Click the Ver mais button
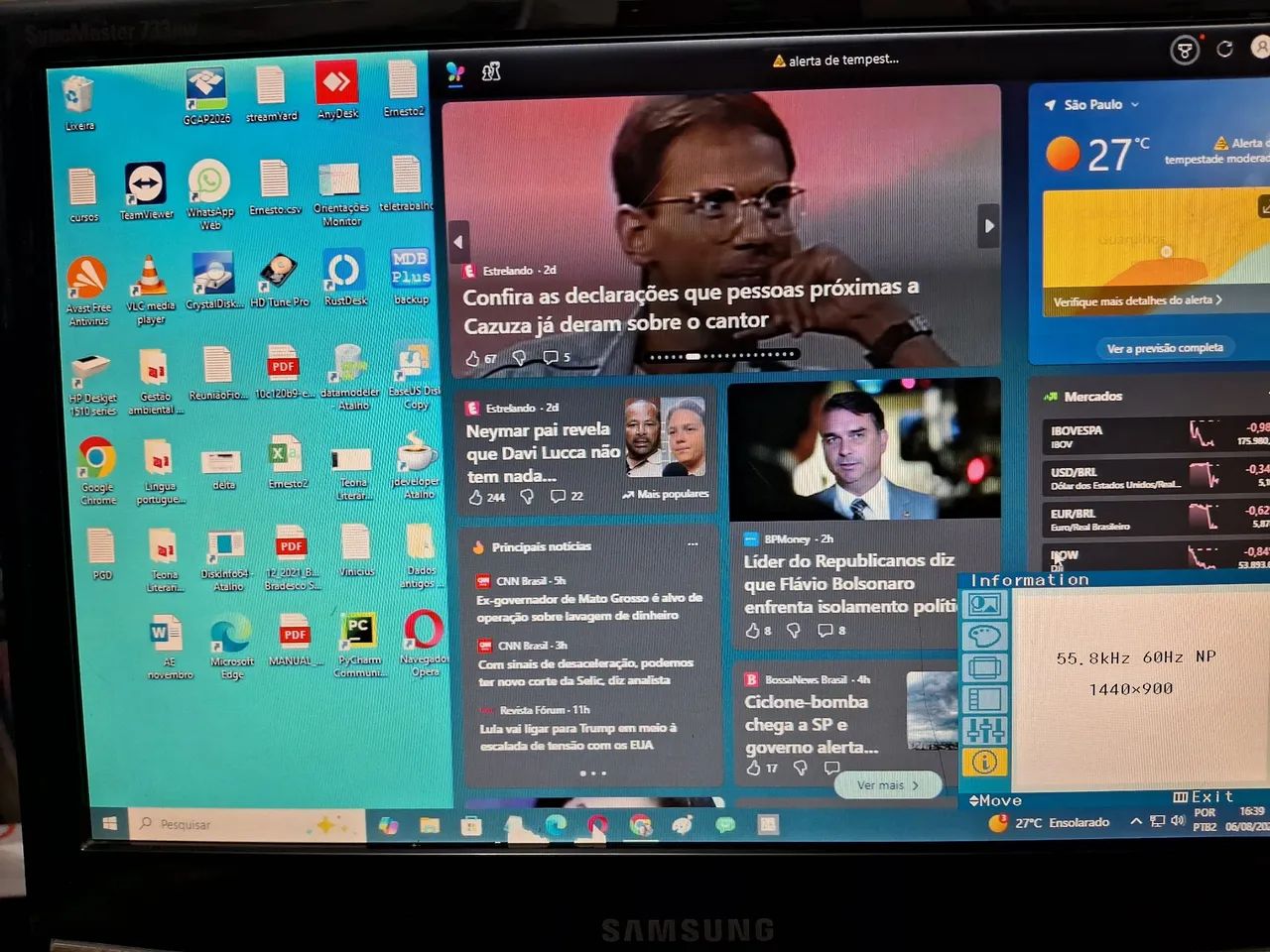The height and width of the screenshot is (952, 1270). coord(888,784)
